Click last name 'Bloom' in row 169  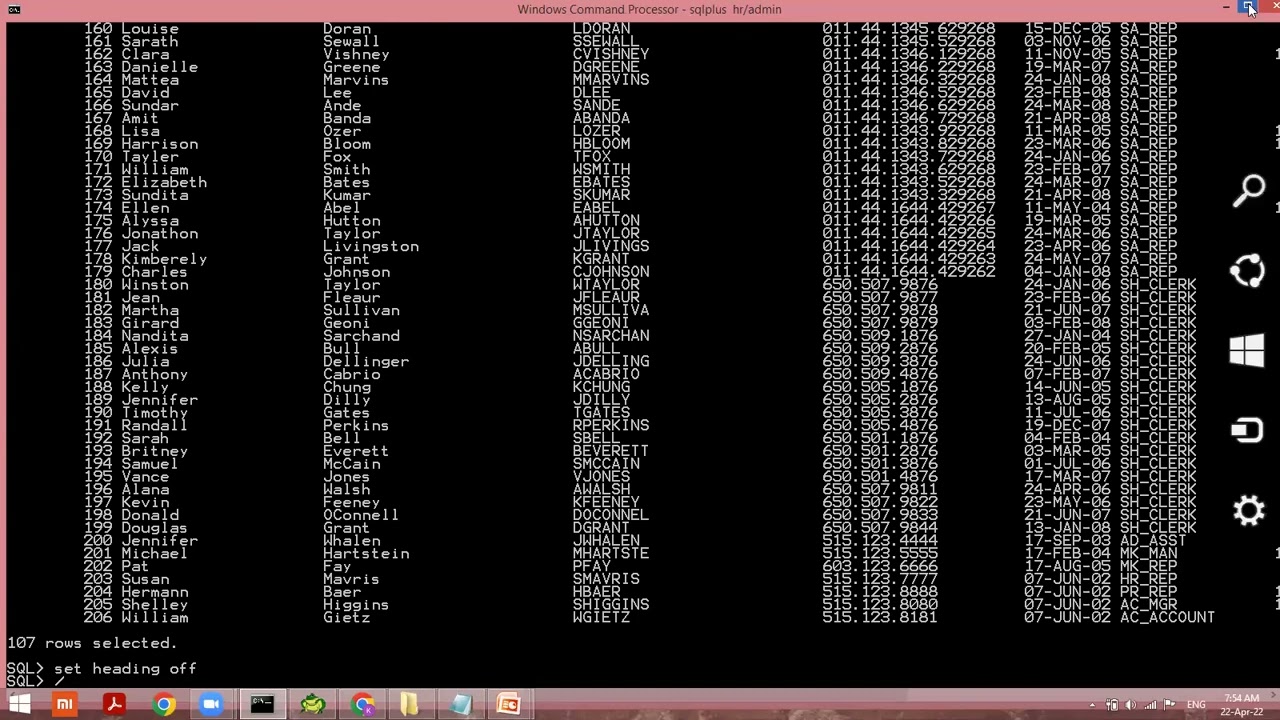pyautogui.click(x=347, y=144)
